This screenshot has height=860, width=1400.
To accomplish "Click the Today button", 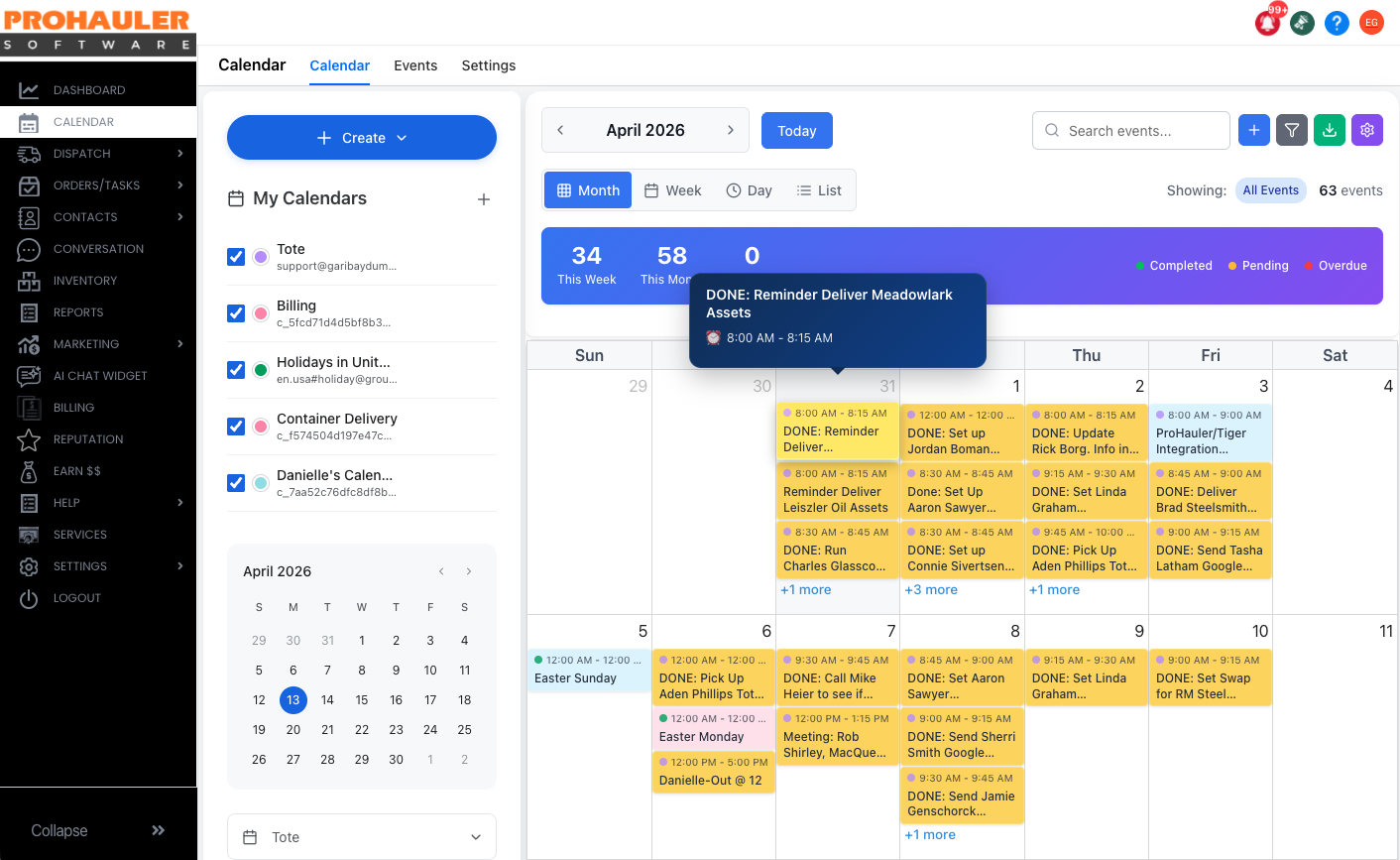I will click(797, 131).
